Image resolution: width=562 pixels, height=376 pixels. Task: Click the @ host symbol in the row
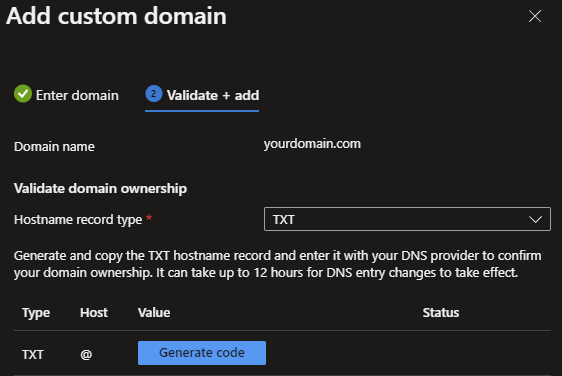86,354
